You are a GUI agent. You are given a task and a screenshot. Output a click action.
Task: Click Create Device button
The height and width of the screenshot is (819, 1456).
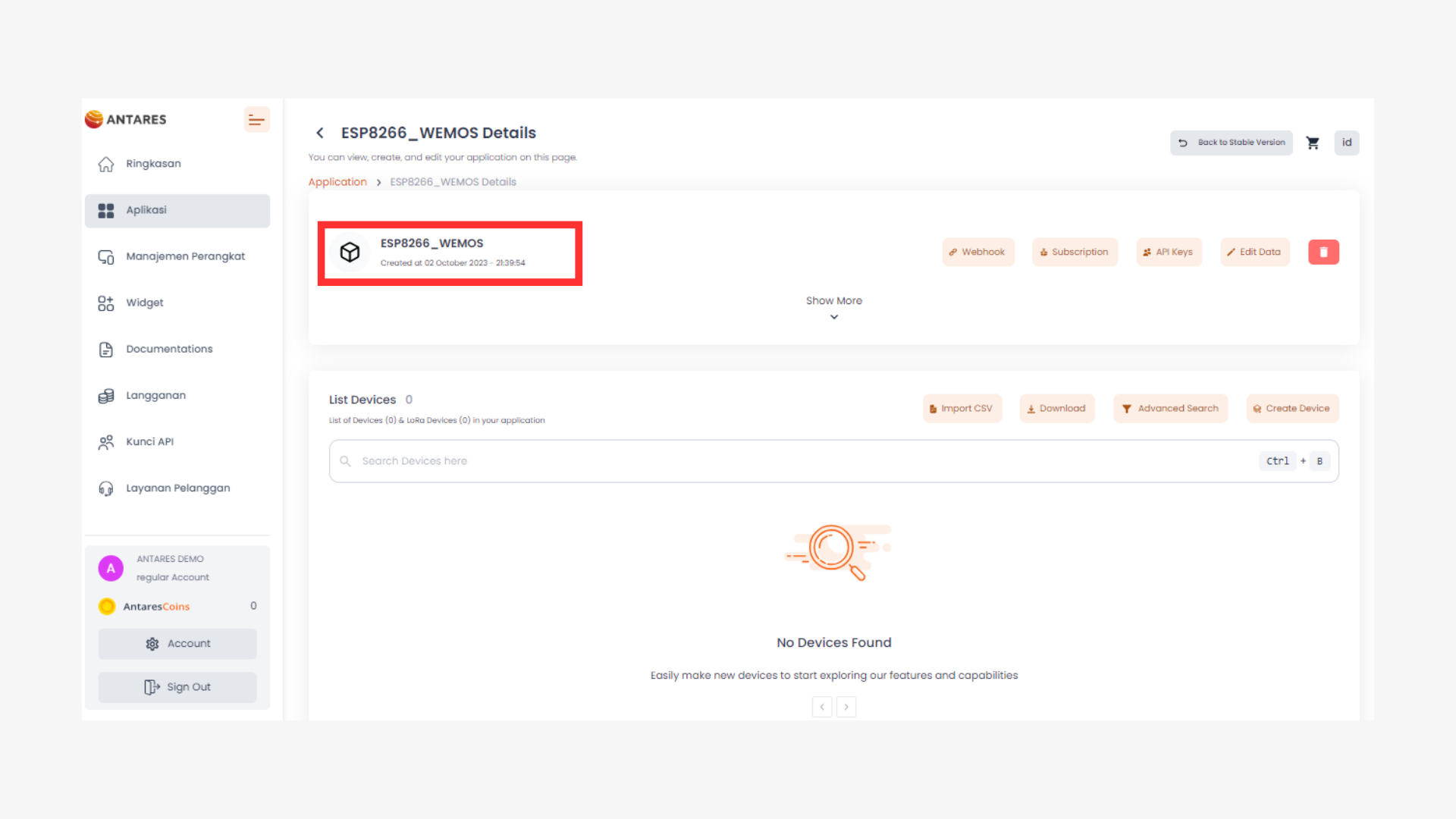tap(1292, 409)
